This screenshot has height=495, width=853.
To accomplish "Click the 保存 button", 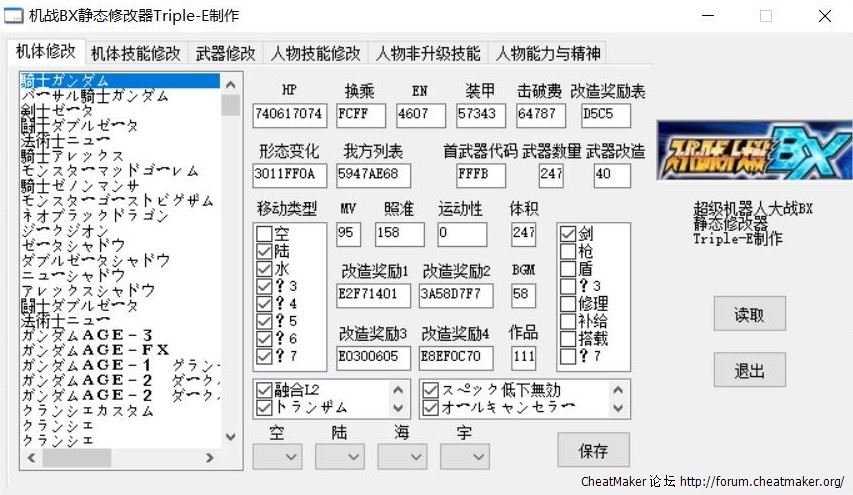I will click(593, 451).
